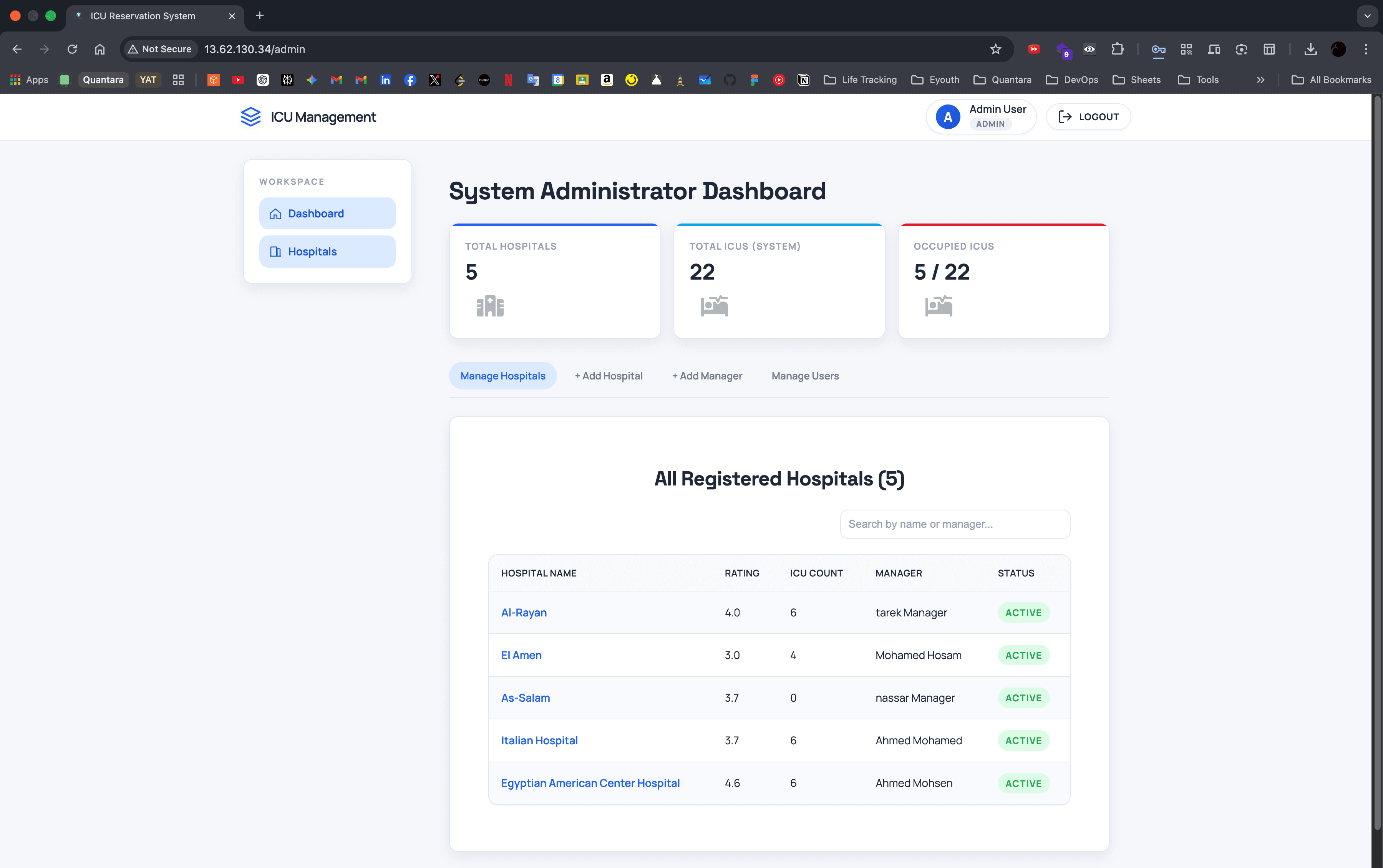Open the GitHub bookmark icon

(x=729, y=80)
